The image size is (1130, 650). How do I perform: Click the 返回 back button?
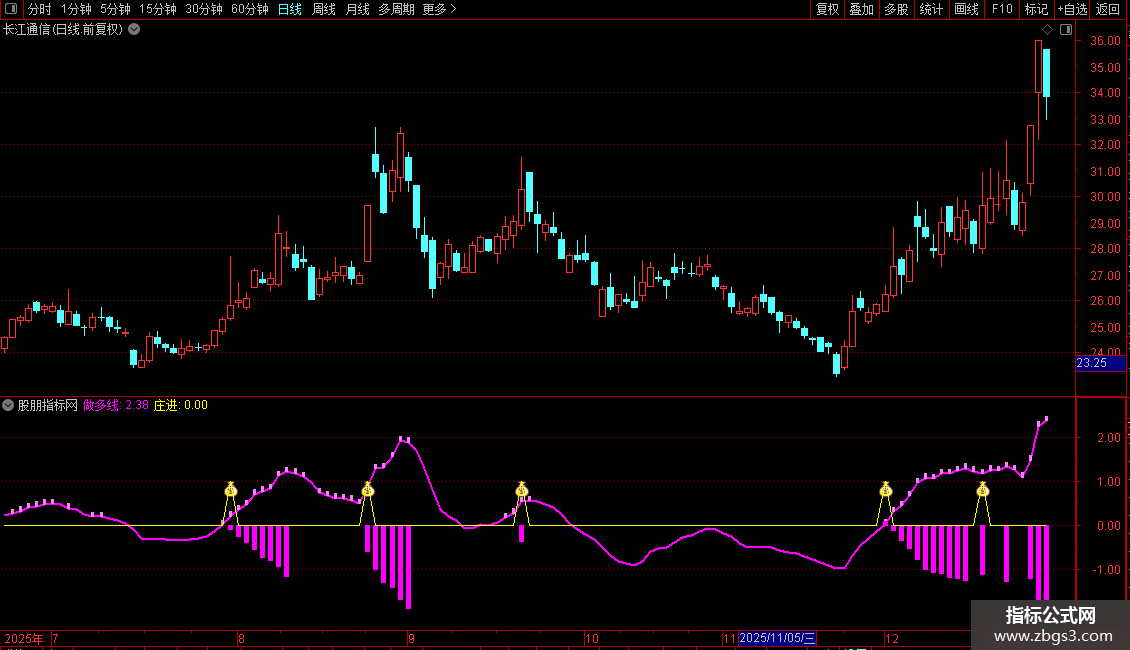click(x=1108, y=10)
